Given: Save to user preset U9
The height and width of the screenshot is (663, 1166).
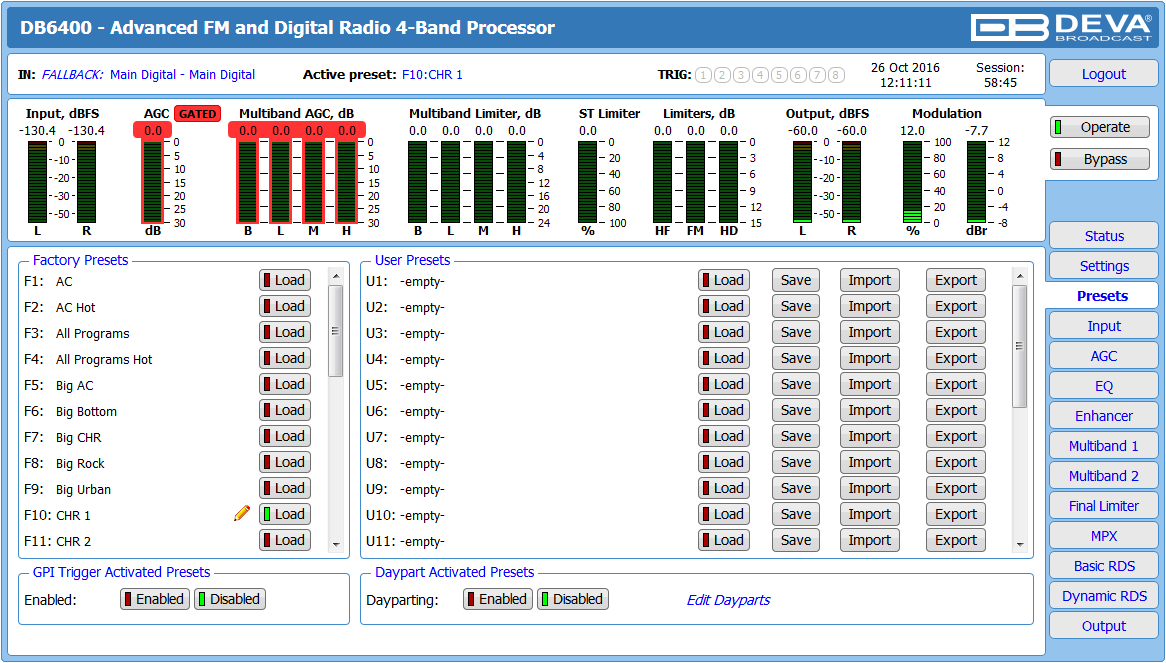Looking at the screenshot, I should coord(796,488).
